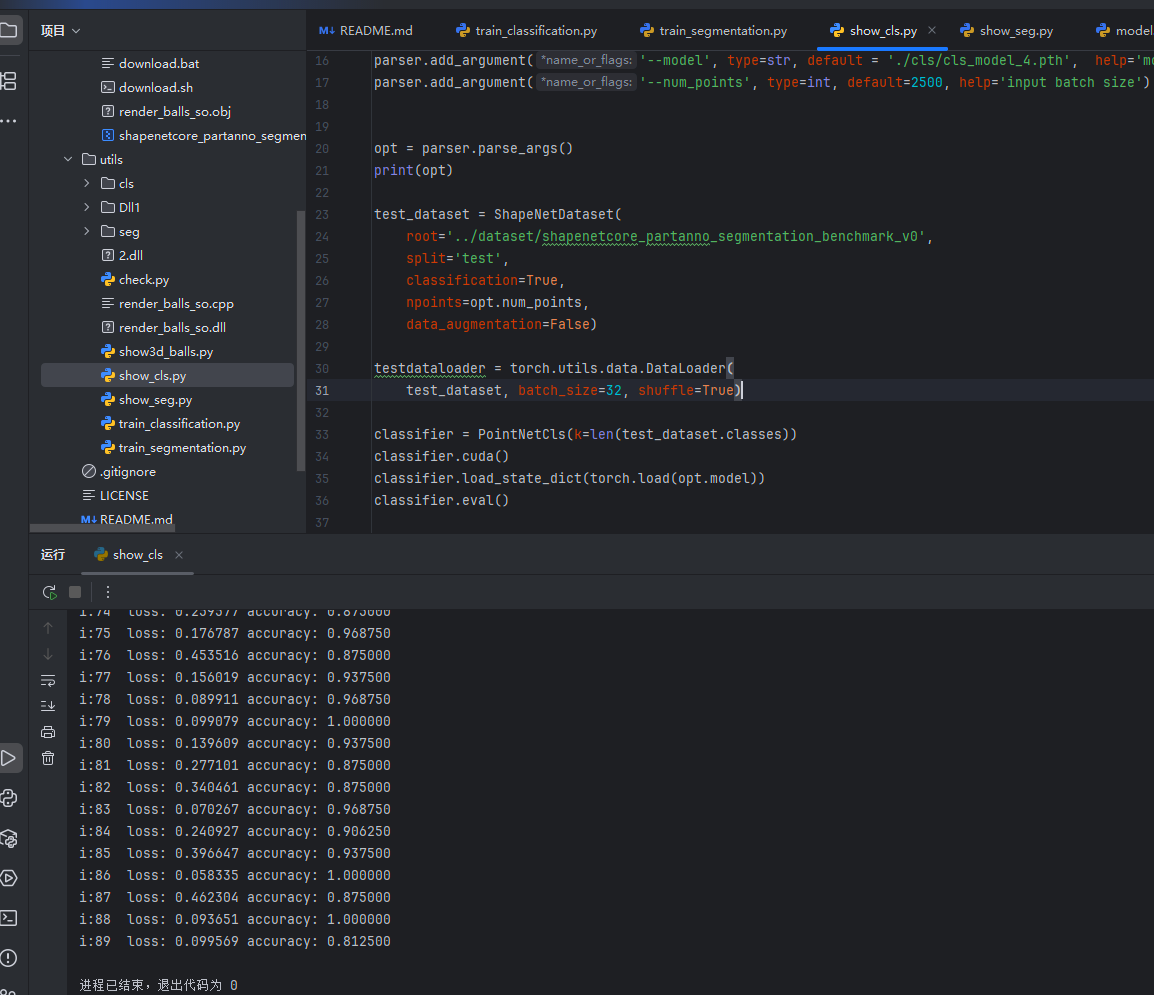Screen dimensions: 1154x995
Task: Click console line 'i:79 loss: 0.099079'
Action: click(x=235, y=721)
